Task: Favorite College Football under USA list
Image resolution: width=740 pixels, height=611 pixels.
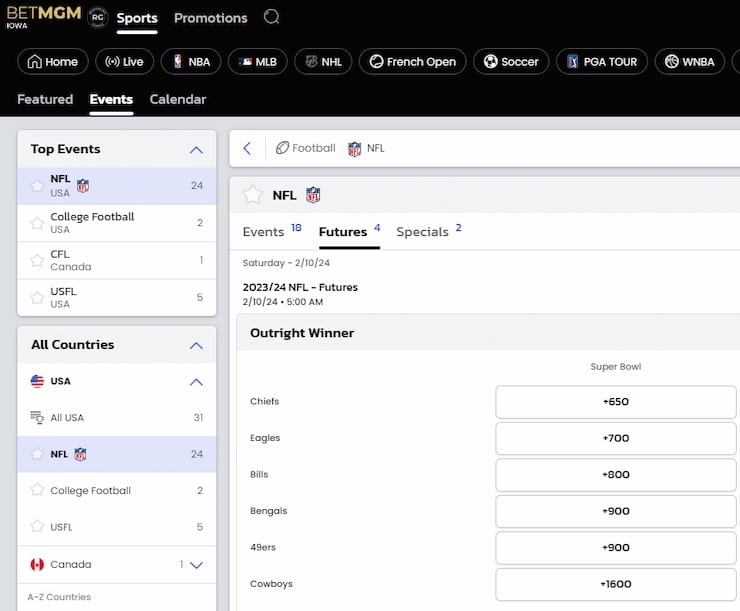Action: (37, 490)
